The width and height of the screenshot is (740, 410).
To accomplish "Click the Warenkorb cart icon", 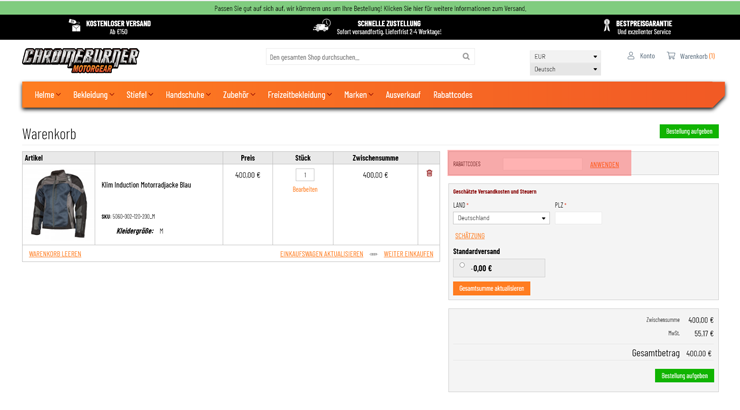I will tap(671, 56).
